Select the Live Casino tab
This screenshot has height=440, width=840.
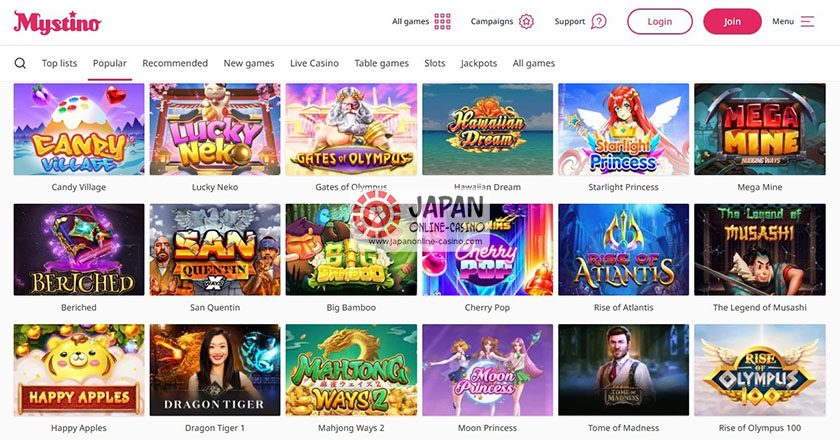pyautogui.click(x=314, y=63)
